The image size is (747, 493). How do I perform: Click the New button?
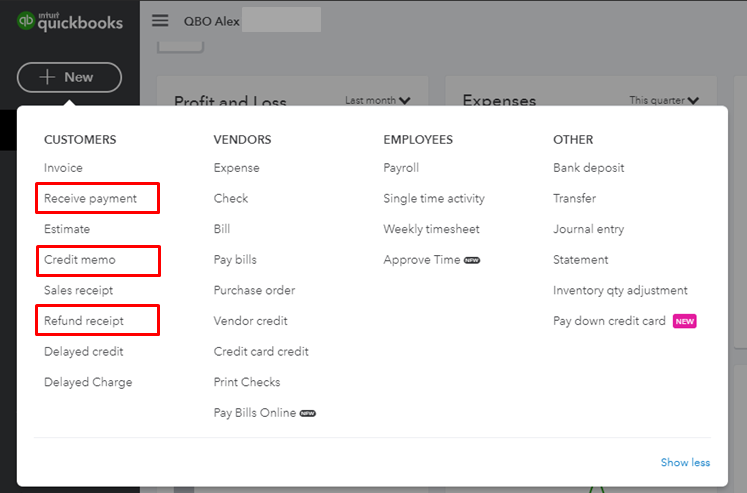70,77
